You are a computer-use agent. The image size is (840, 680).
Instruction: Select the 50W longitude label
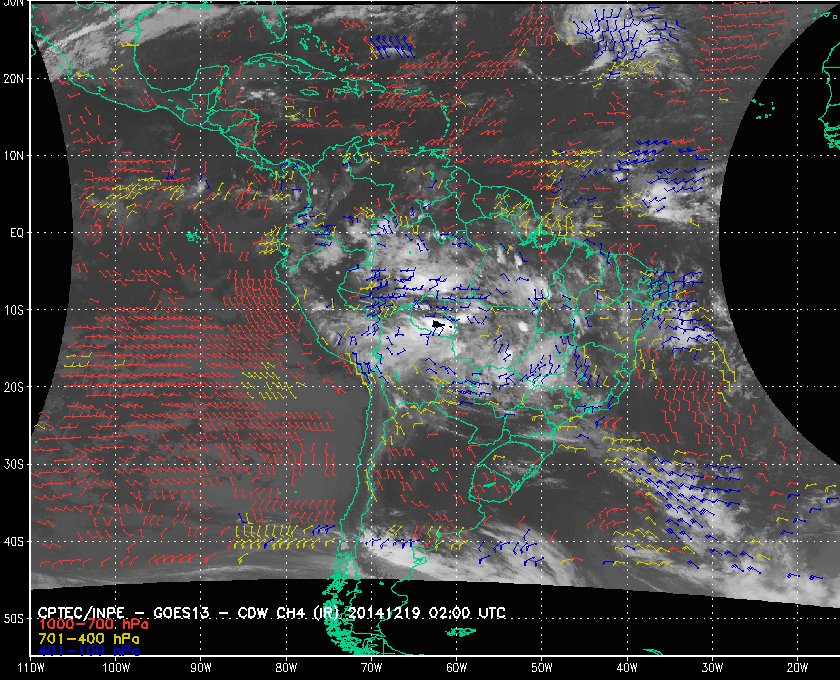[x=542, y=668]
